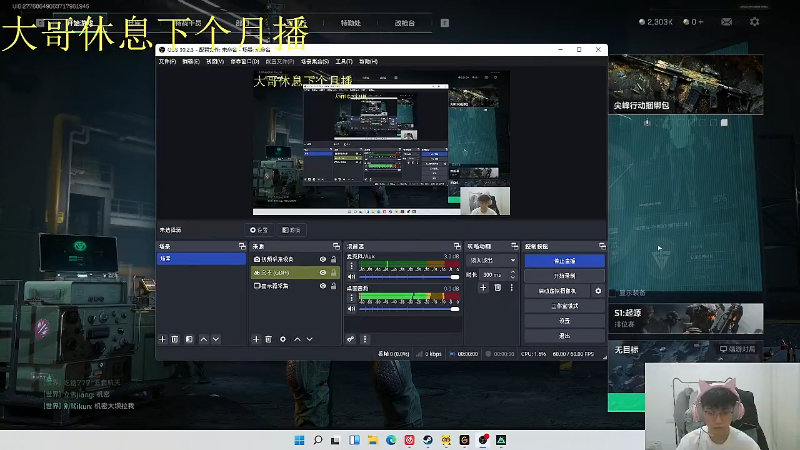Screen dimensions: 800x450
Task: Click 开始录制 to start recording
Action: pyautogui.click(x=564, y=276)
